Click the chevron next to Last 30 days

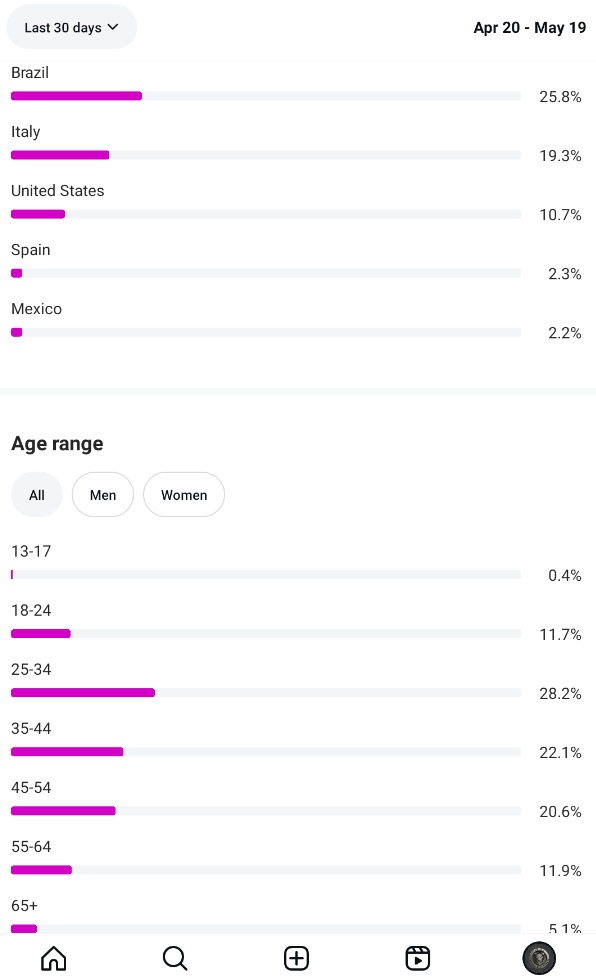[x=113, y=27]
